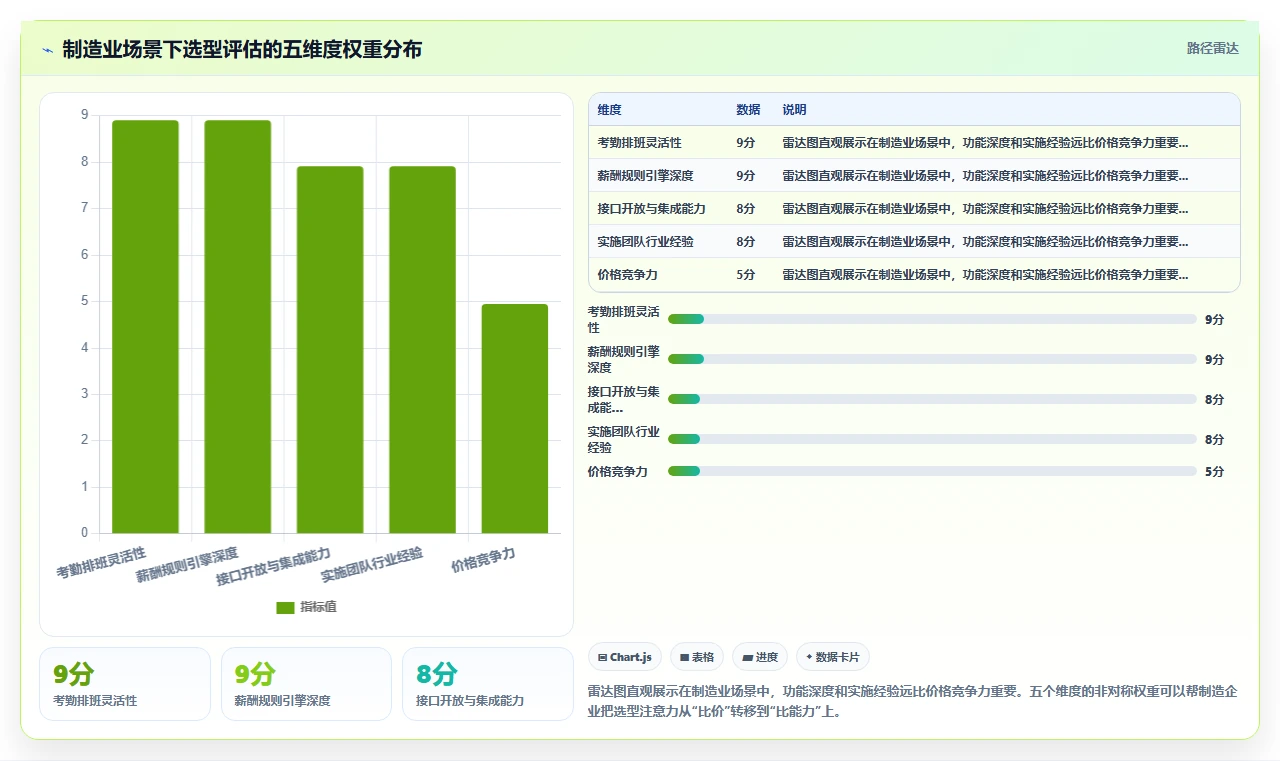Click the Chart.js chip icon

602,657
